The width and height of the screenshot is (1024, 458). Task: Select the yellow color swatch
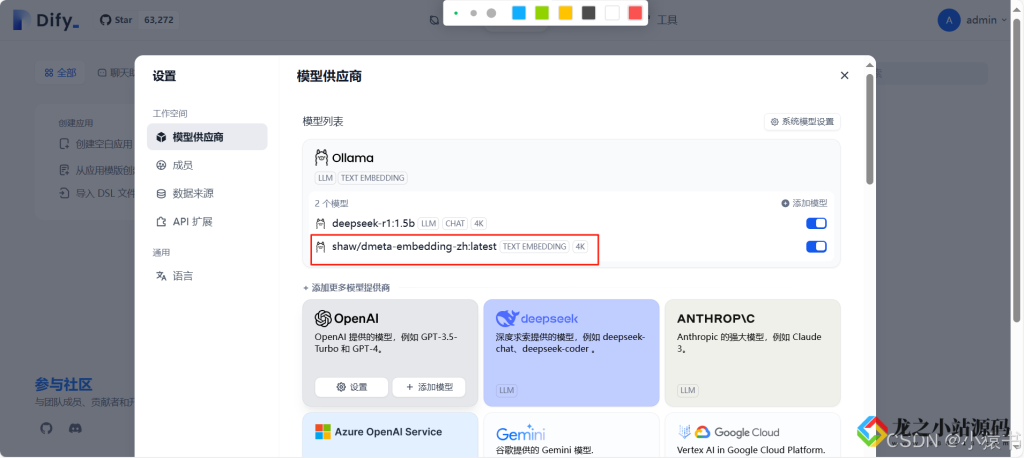pos(566,12)
